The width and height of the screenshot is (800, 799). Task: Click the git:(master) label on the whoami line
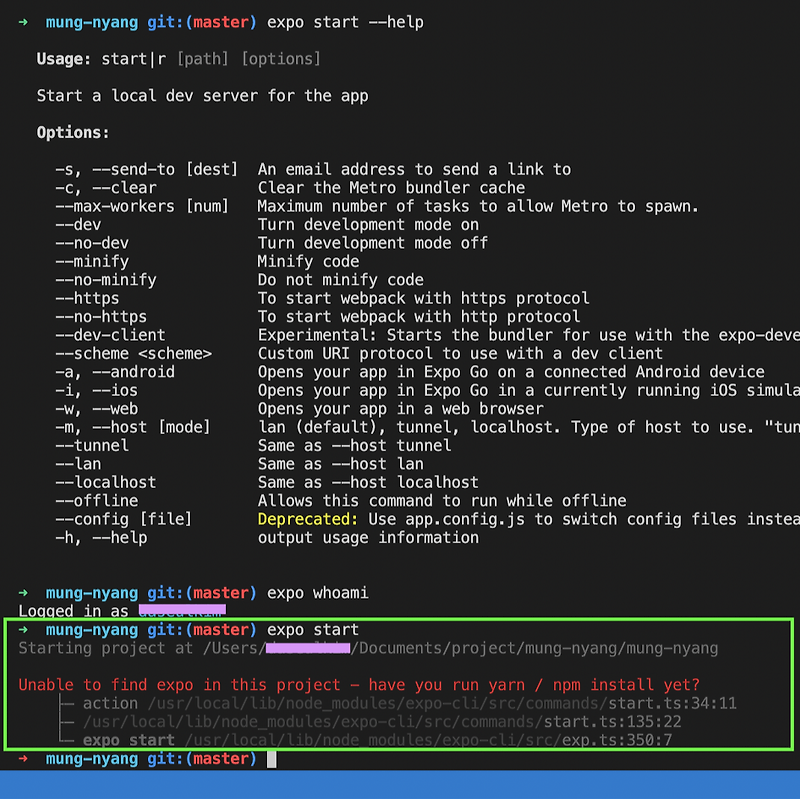pos(202,593)
